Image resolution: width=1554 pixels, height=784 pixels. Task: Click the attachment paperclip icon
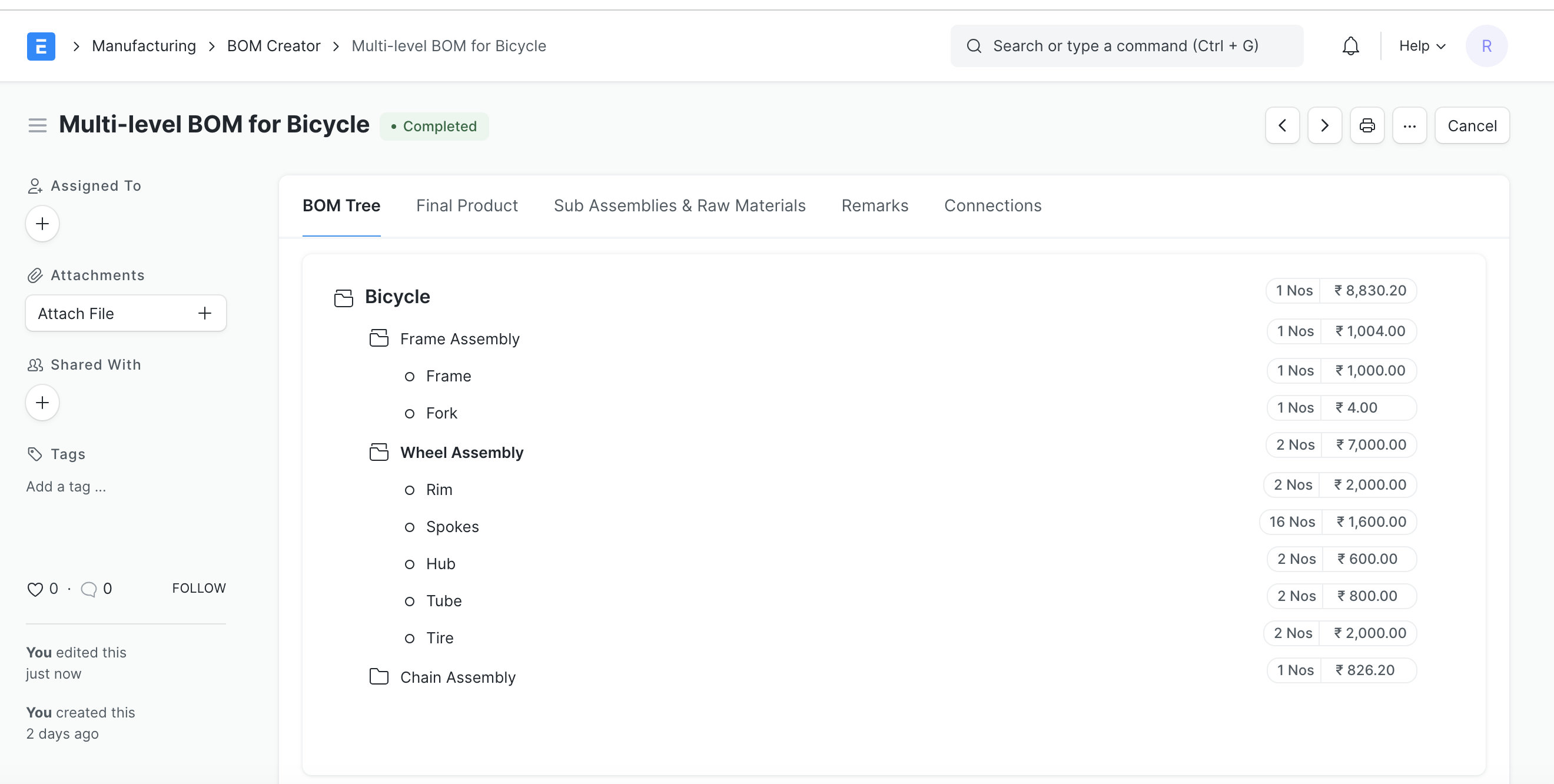34,275
